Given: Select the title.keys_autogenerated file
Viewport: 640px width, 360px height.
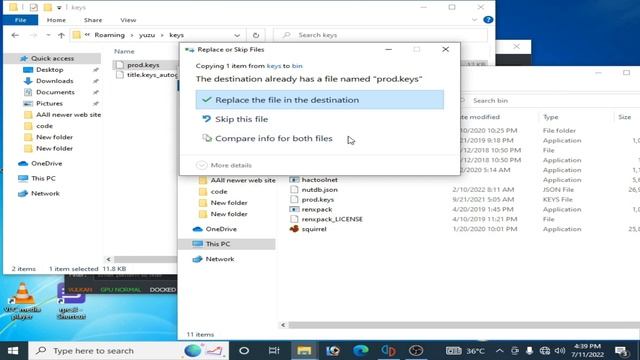Looking at the screenshot, I should tap(152, 75).
